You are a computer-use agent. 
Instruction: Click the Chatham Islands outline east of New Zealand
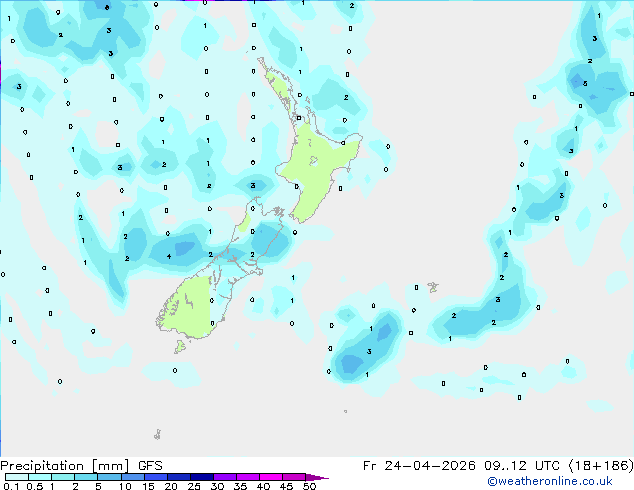[x=433, y=287]
